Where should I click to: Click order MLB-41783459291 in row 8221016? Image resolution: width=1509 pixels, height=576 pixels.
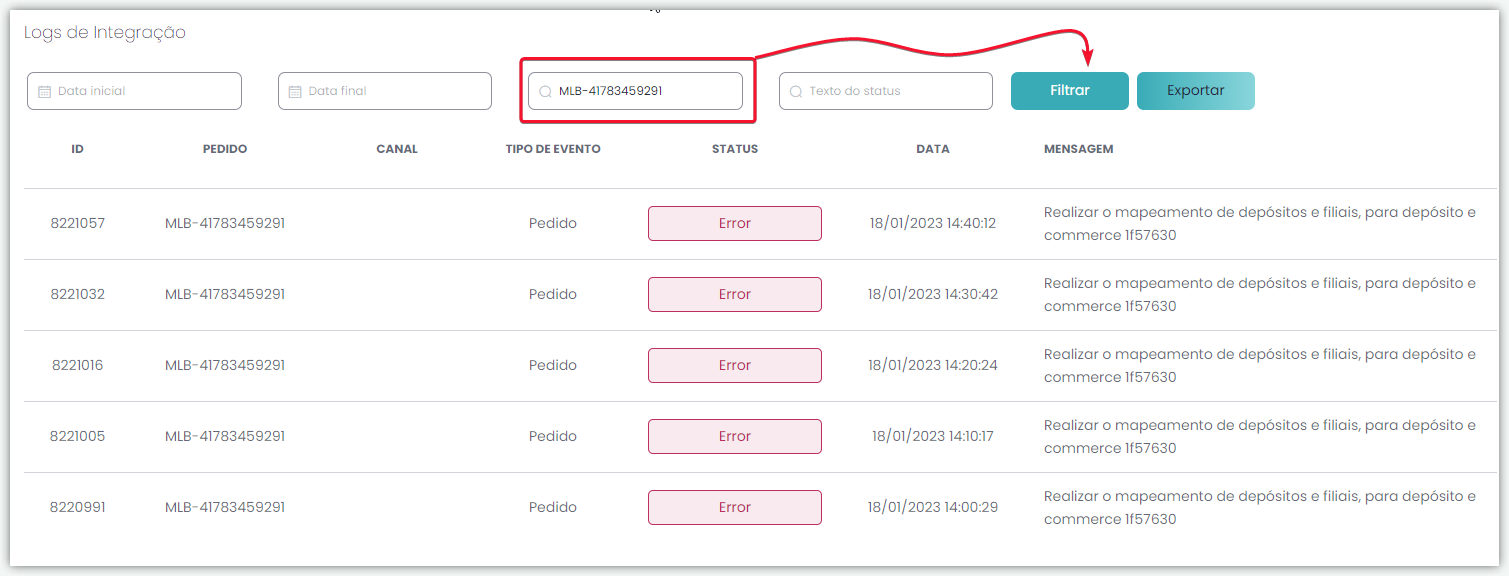pyautogui.click(x=225, y=365)
